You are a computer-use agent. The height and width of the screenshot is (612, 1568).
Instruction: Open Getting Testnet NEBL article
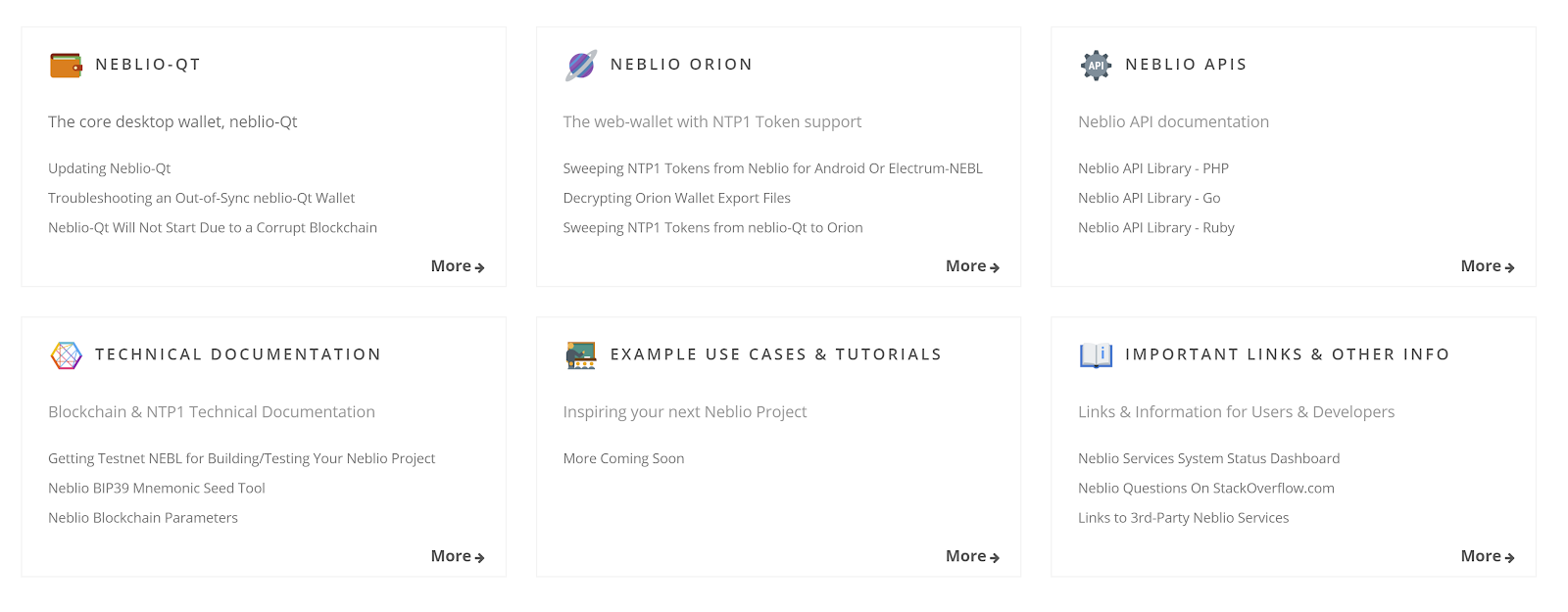point(242,458)
